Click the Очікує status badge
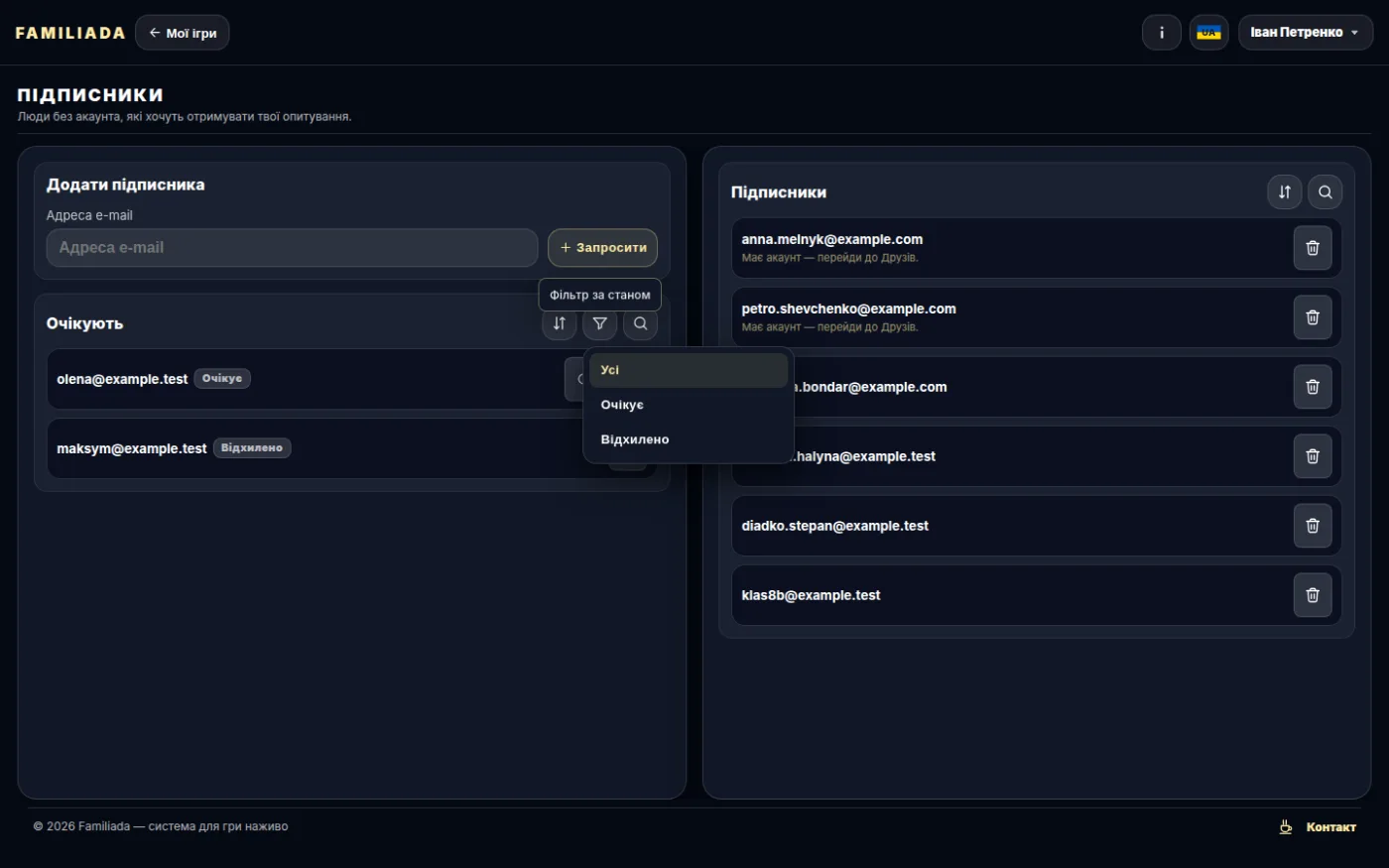Image resolution: width=1389 pixels, height=868 pixels. [222, 379]
